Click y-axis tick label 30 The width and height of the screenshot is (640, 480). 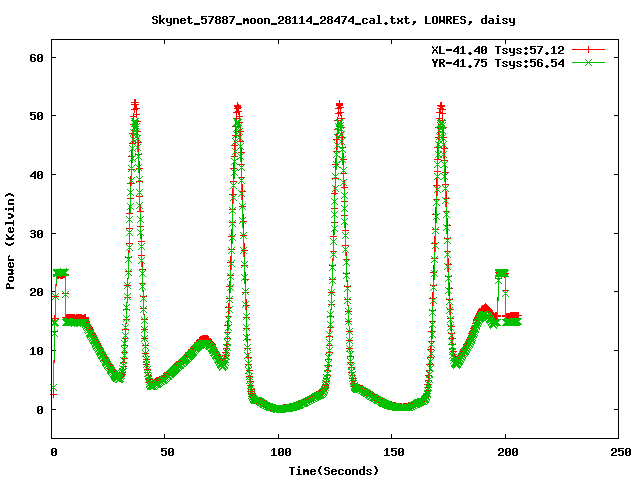[x=36, y=234]
